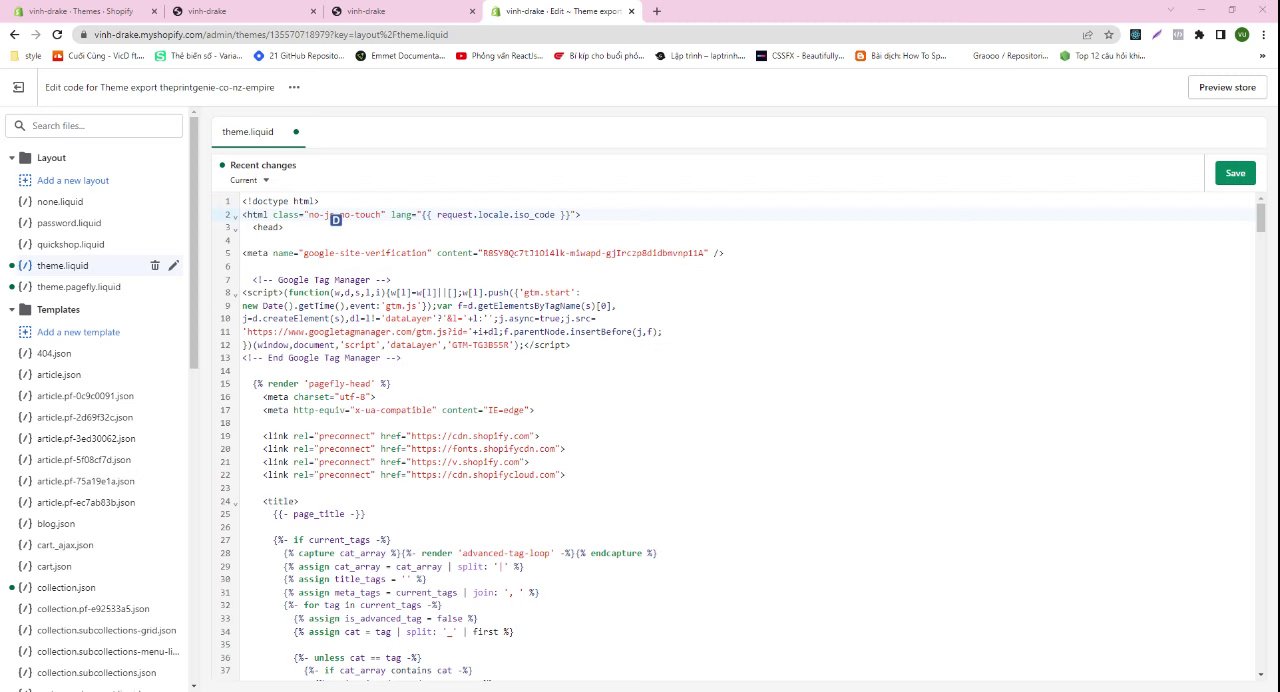Open a new browser tab

[x=656, y=11]
